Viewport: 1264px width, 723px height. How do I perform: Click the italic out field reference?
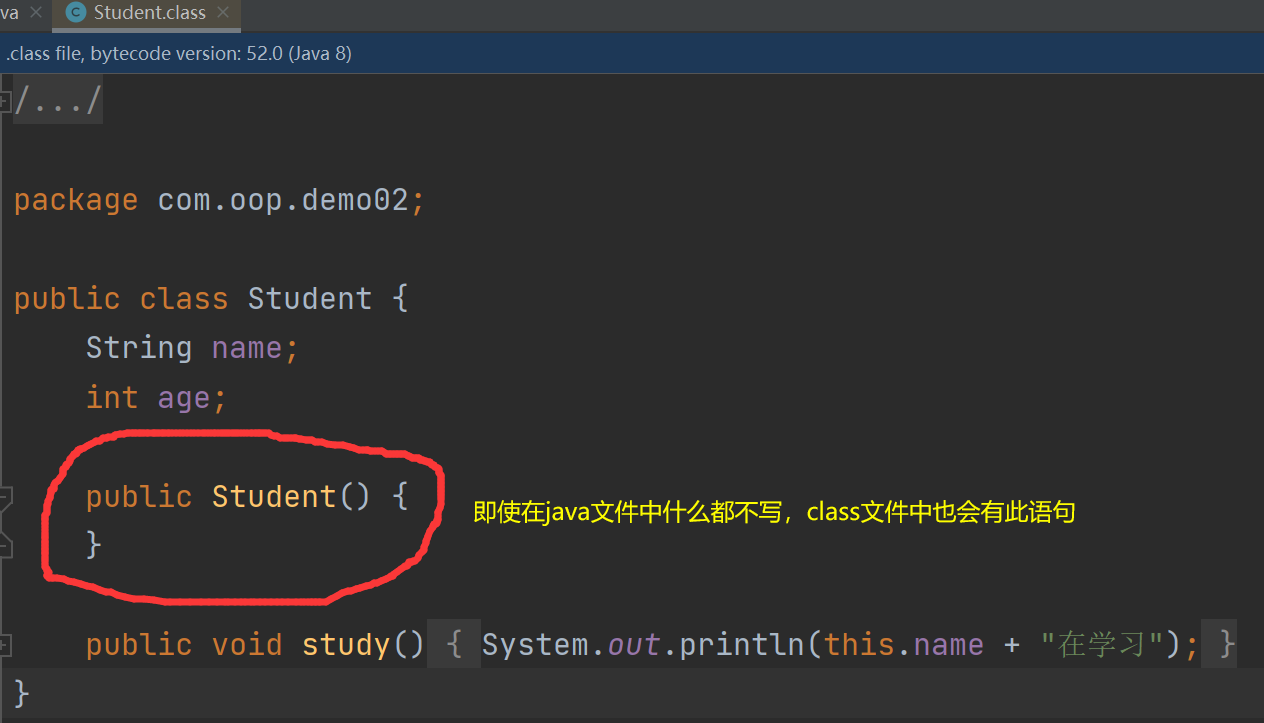(633, 644)
